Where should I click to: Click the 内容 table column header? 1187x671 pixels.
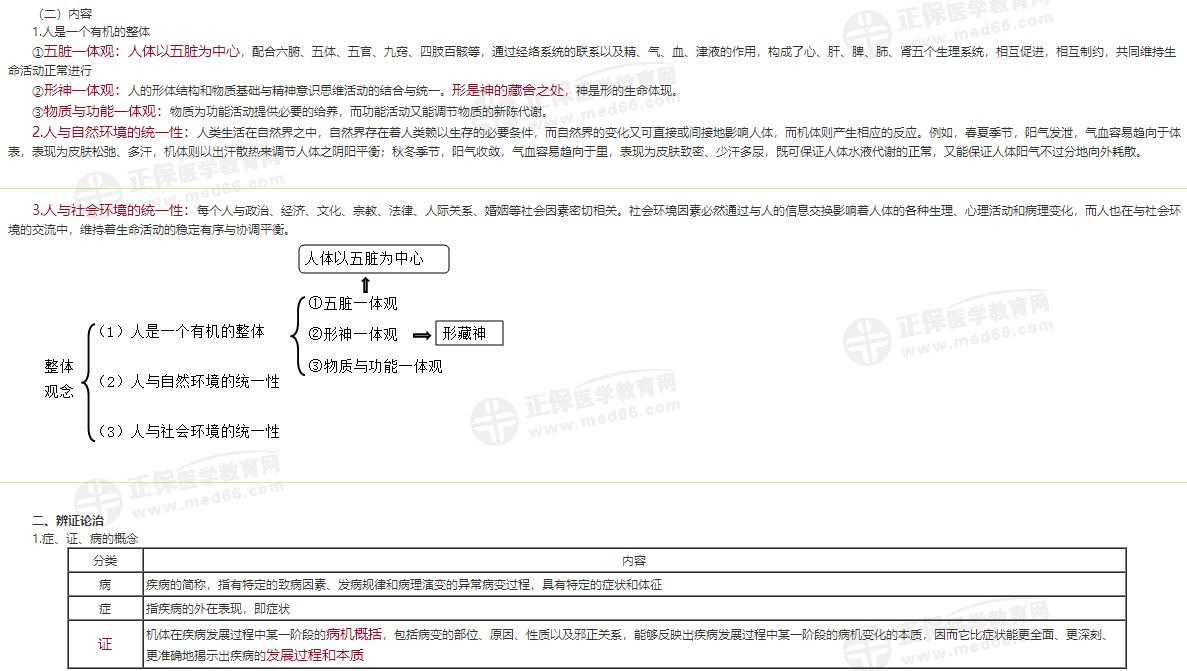tap(633, 561)
